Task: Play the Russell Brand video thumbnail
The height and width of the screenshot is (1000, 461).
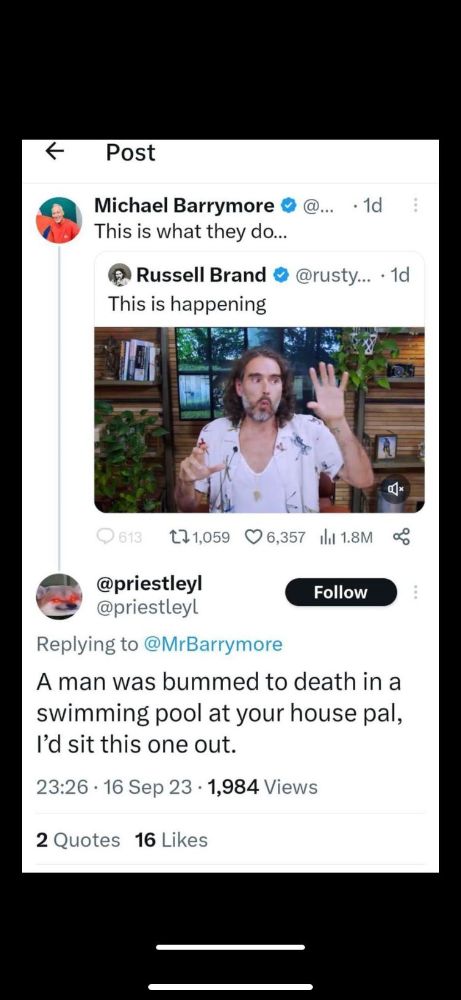Action: (x=260, y=420)
